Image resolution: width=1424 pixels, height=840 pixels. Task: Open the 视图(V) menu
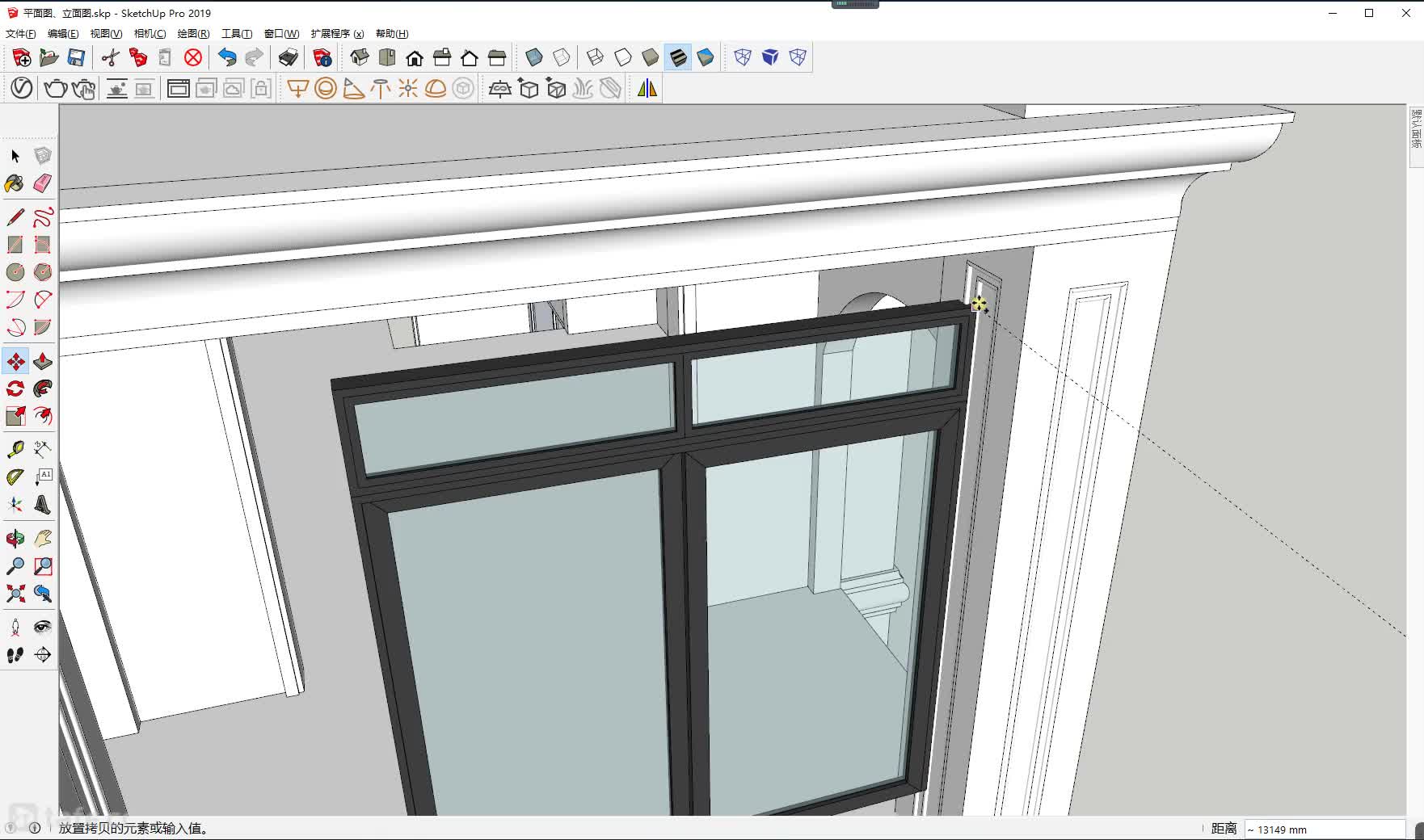pos(106,33)
